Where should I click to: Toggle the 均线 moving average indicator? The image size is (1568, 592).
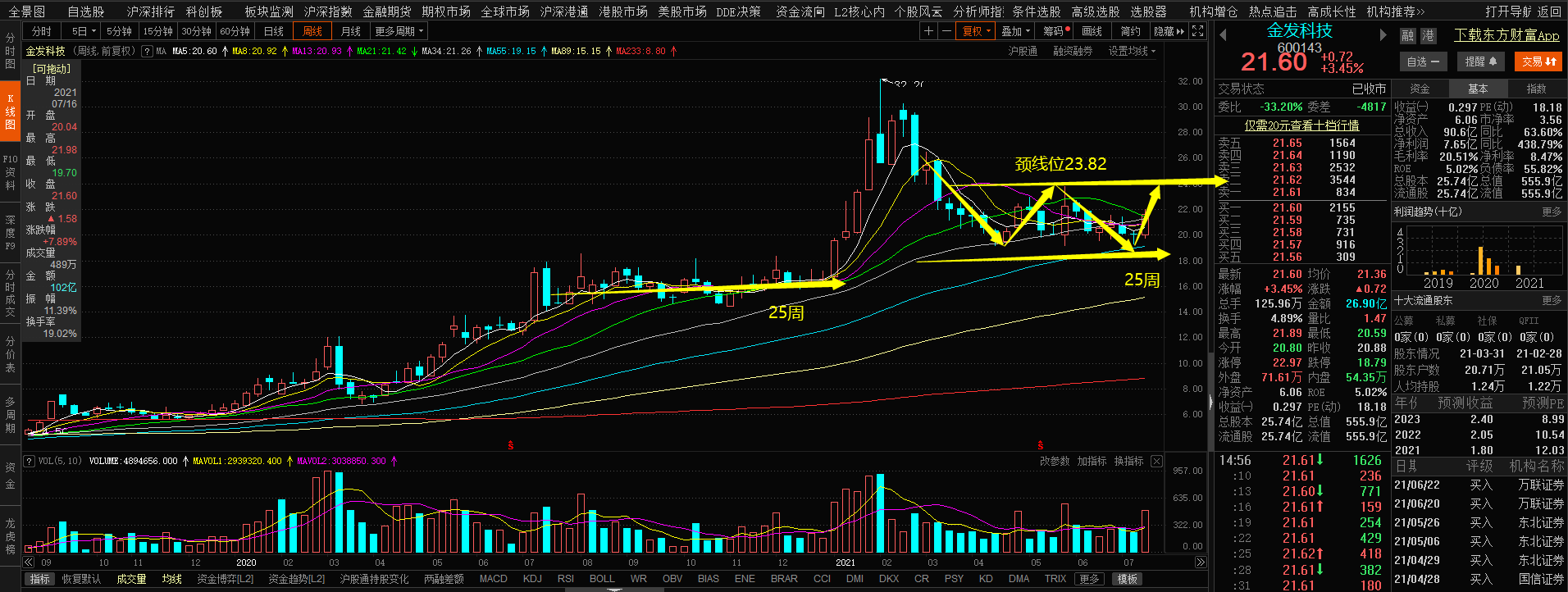pos(171,579)
